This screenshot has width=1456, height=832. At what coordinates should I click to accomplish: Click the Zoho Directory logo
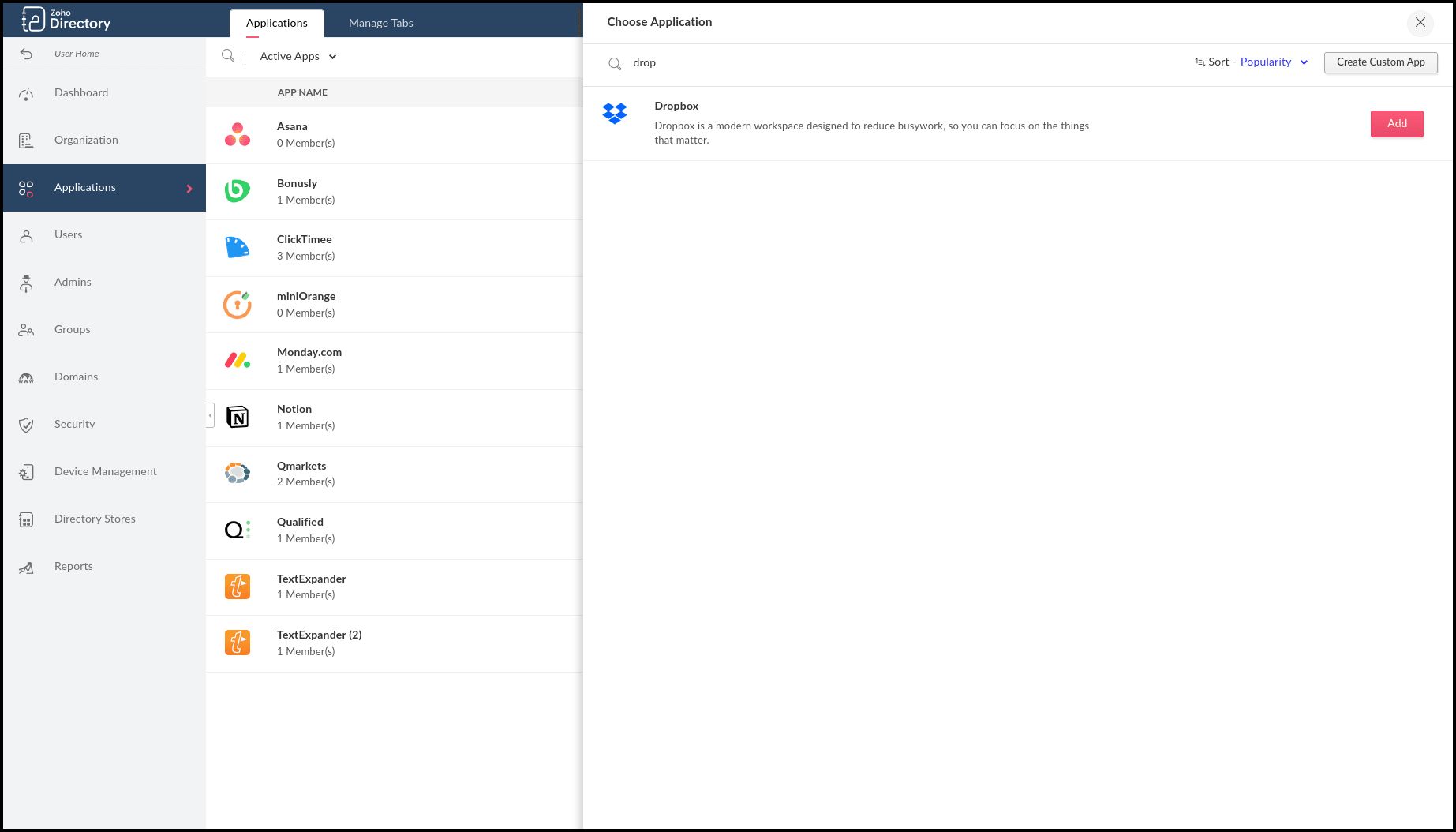click(66, 19)
